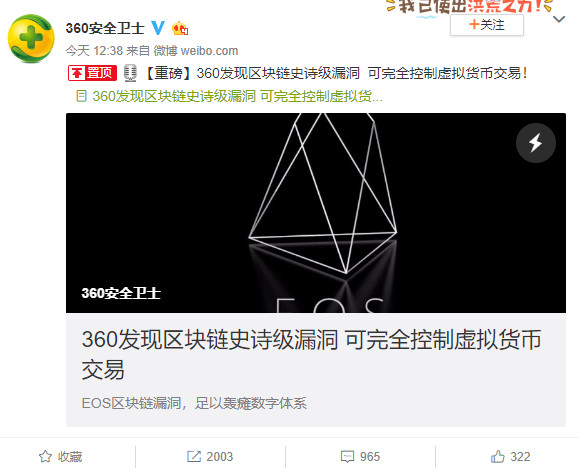The height and width of the screenshot is (470, 579).
Task: Click the article document icon before green link
Action: [x=81, y=96]
